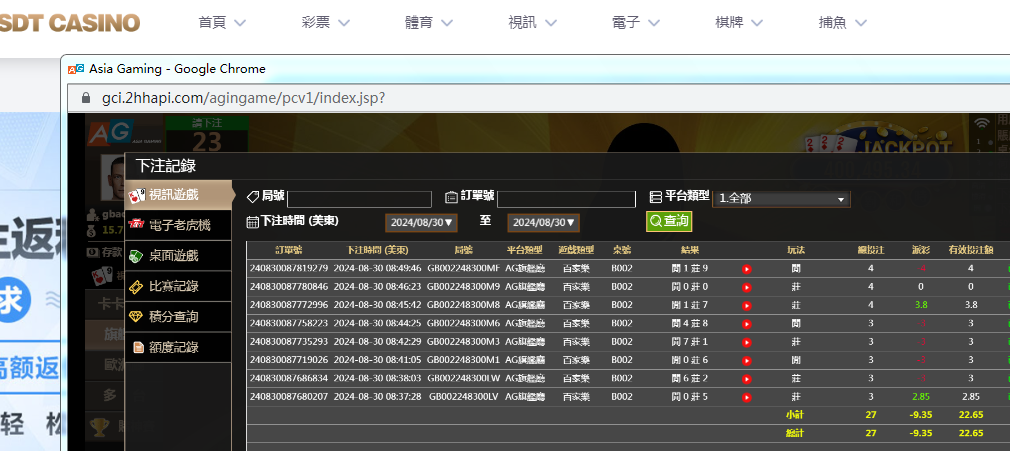
Task: Open the start date picker
Action: coord(421,223)
